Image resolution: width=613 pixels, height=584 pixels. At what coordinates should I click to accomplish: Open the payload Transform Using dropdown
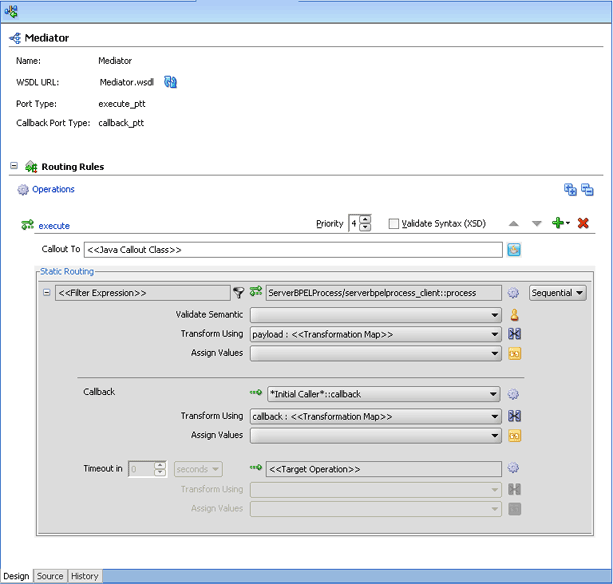pyautogui.click(x=376, y=334)
